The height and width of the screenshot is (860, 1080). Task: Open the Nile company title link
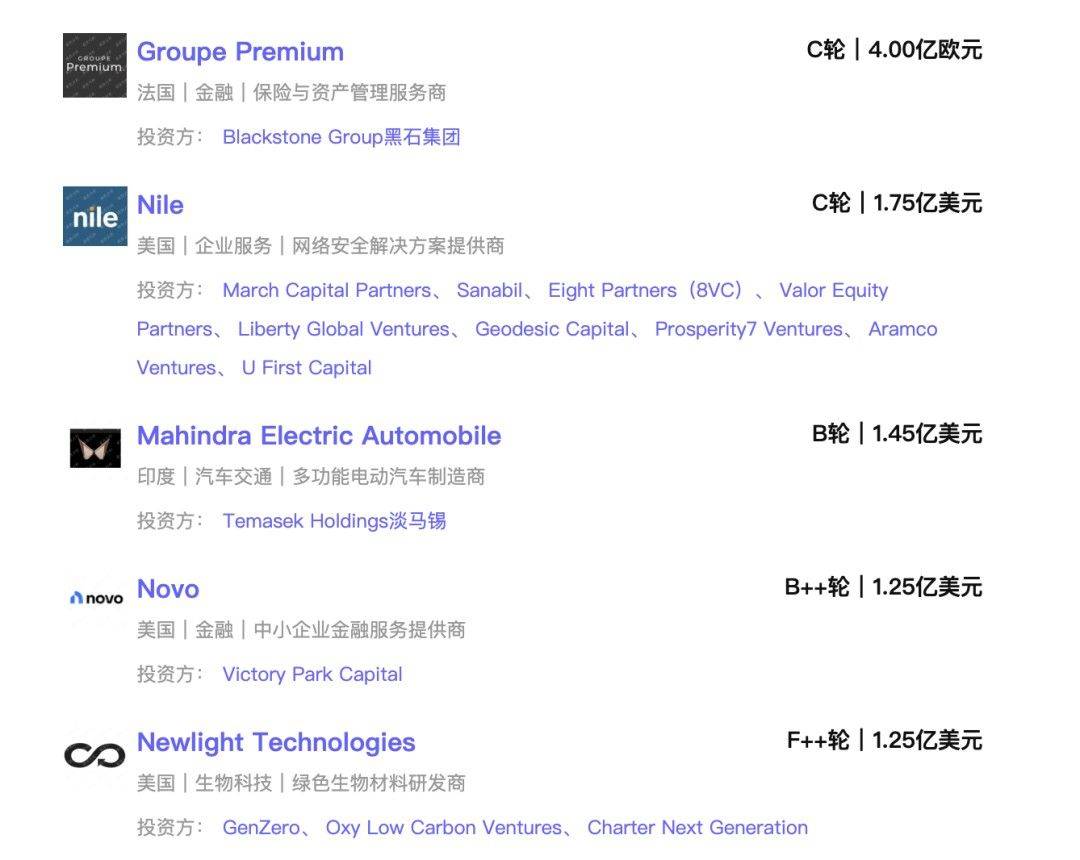click(160, 205)
